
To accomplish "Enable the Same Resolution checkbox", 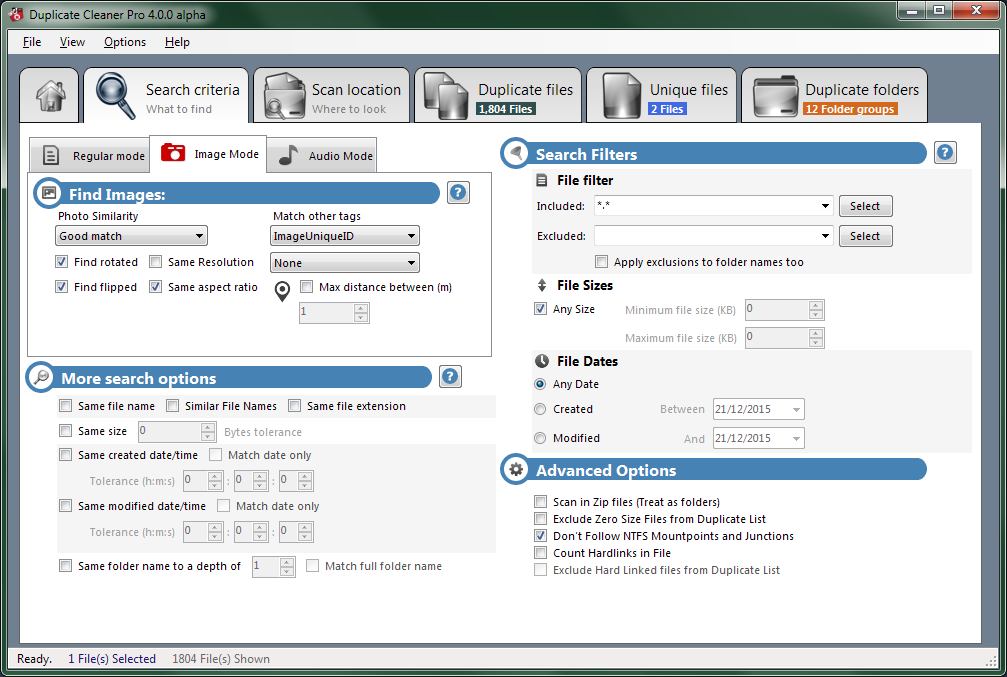I will (x=156, y=262).
